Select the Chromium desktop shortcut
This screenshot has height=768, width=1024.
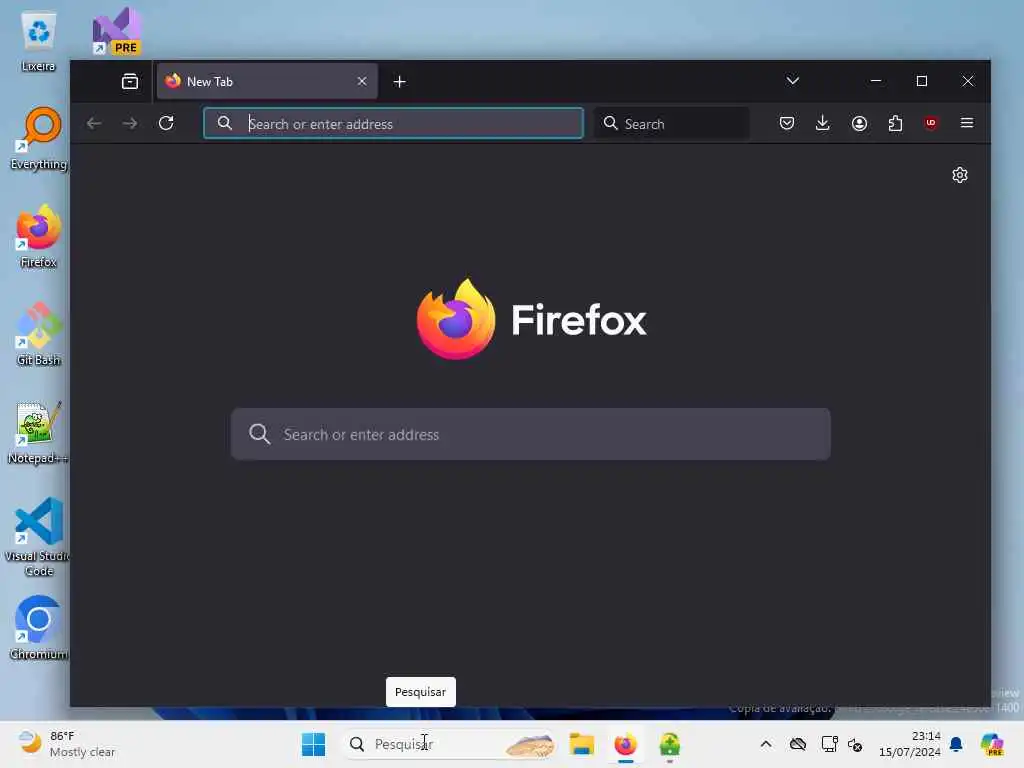pos(39,628)
